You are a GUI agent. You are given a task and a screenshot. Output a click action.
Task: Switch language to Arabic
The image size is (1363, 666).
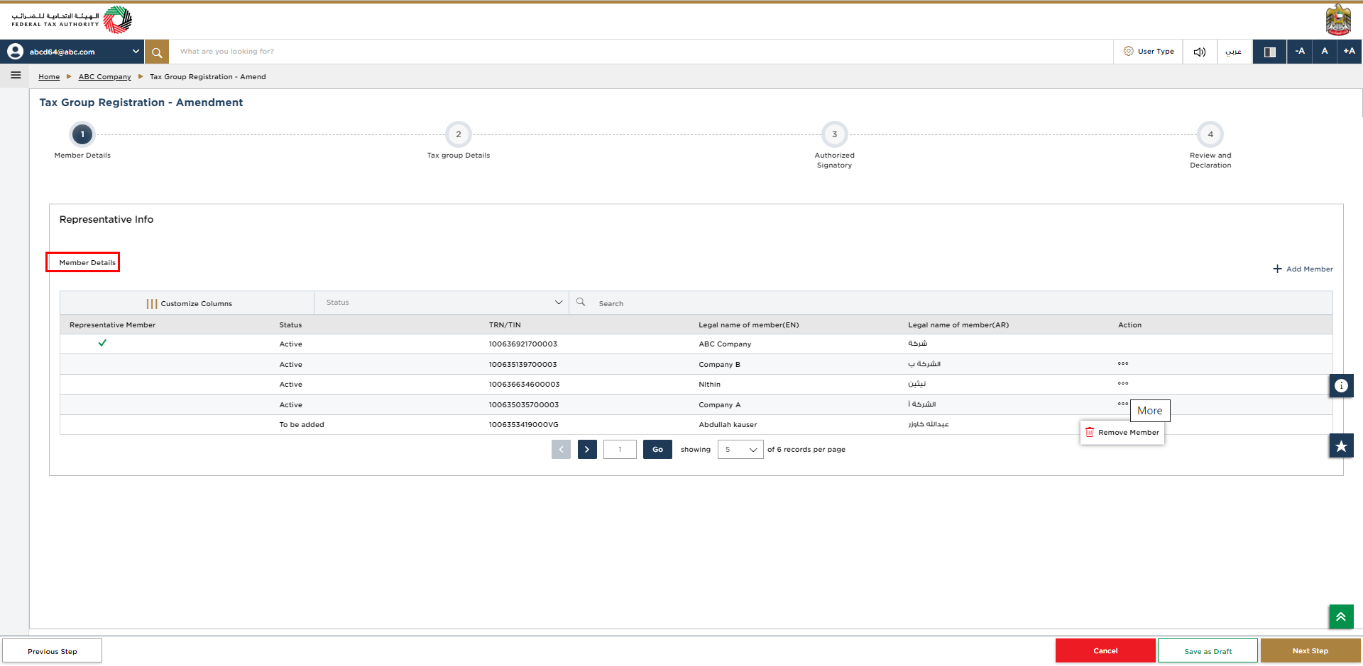[1234, 51]
